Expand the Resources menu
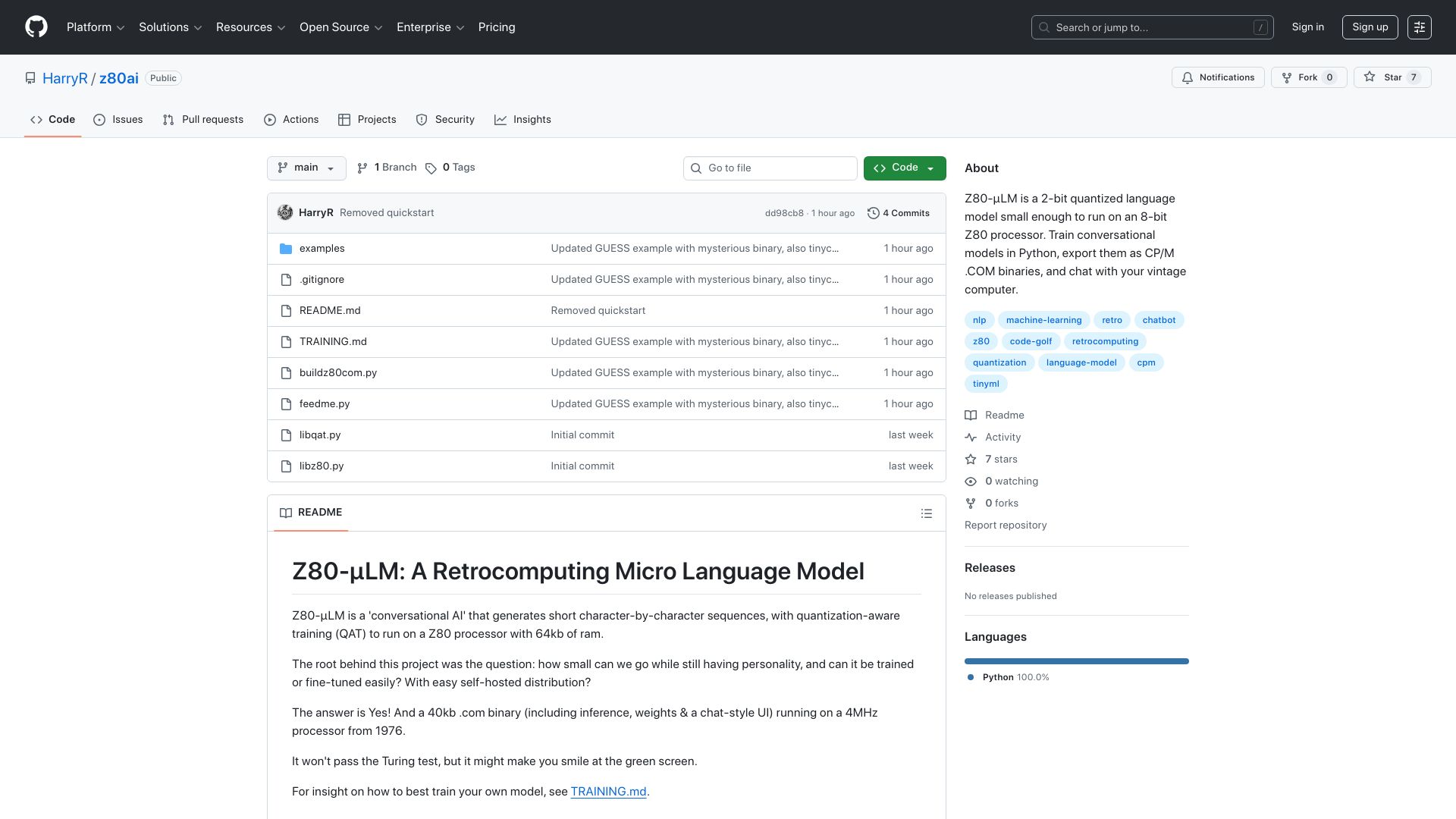Image resolution: width=1456 pixels, height=819 pixels. pos(251,27)
